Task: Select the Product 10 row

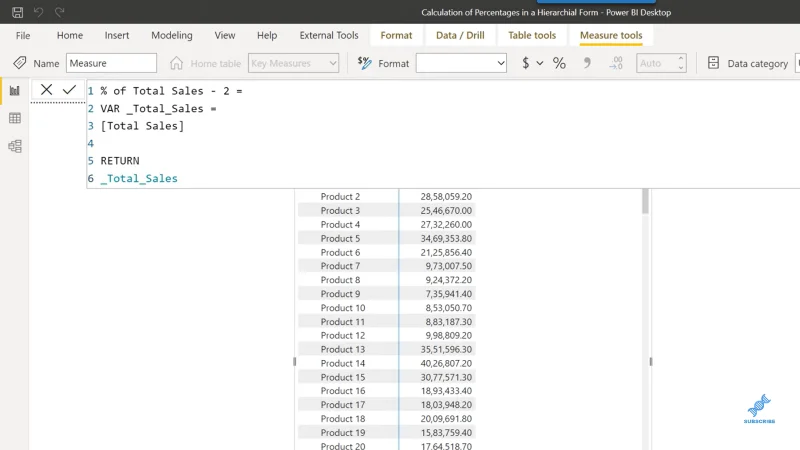Action: point(386,308)
